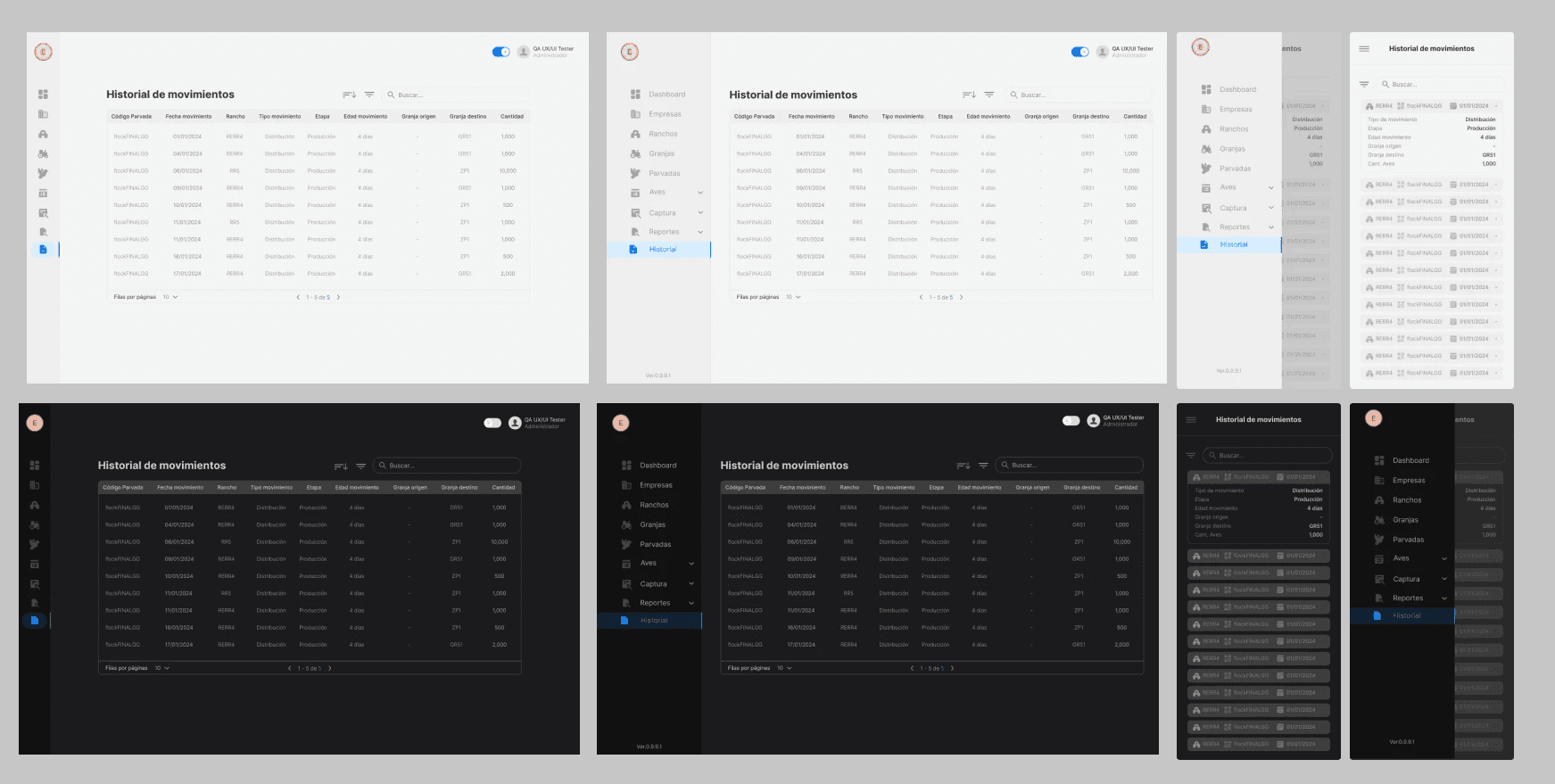Click filter icon in dark labeled-sidebar desktop frame
1555x784 pixels.
pyautogui.click(x=983, y=466)
